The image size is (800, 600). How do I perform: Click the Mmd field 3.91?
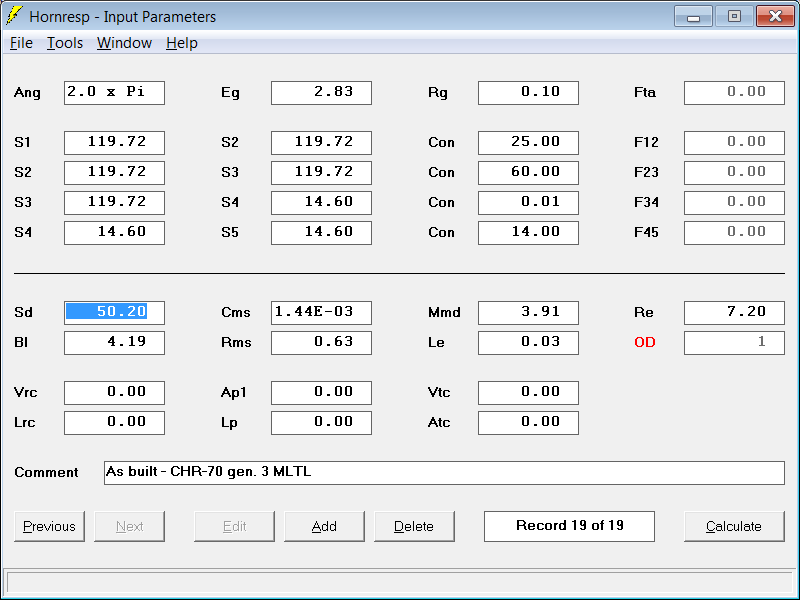[528, 313]
